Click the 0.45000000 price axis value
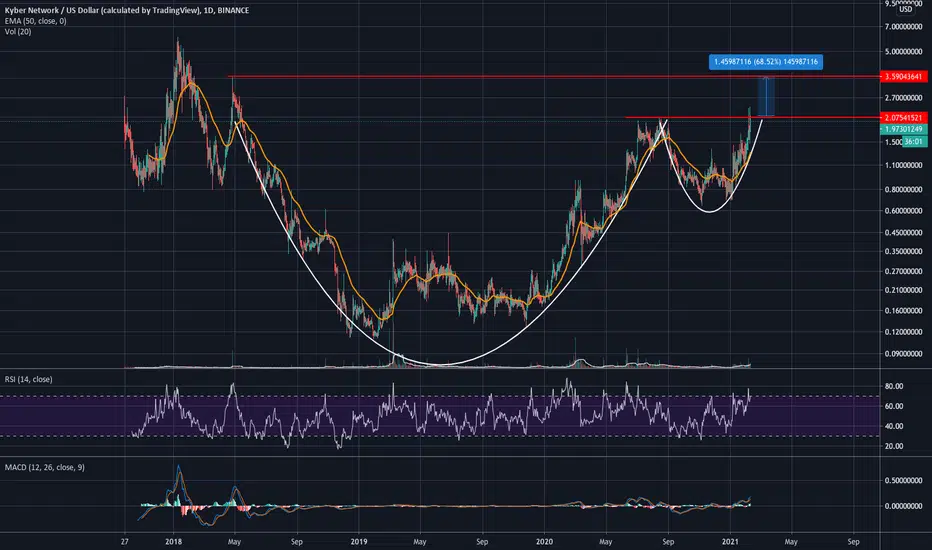Image resolution: width=932 pixels, height=550 pixels. point(903,233)
